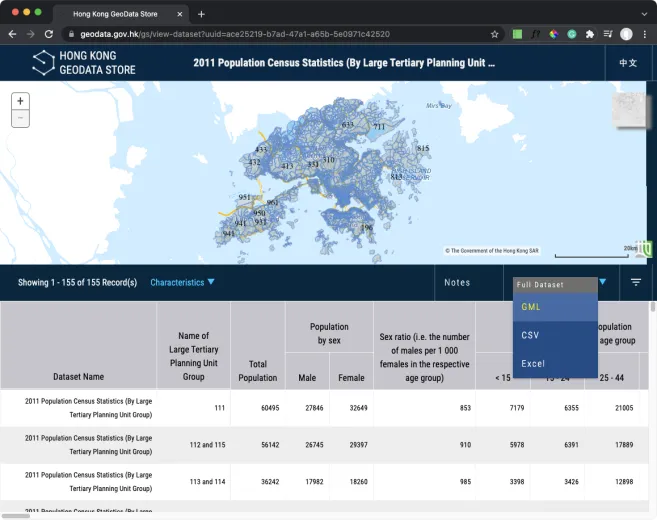
Task: Switch language to 中文
Action: [628, 62]
